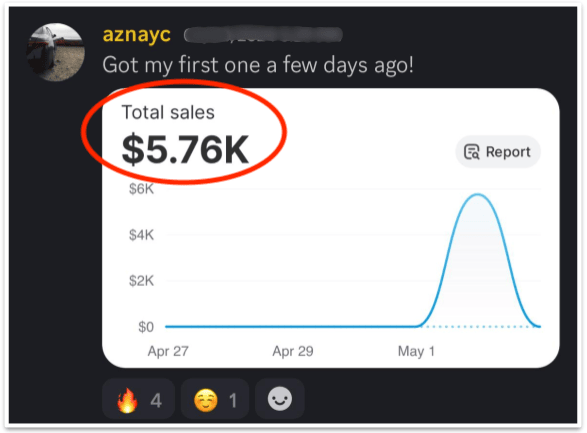Open the Report button

pos(498,152)
